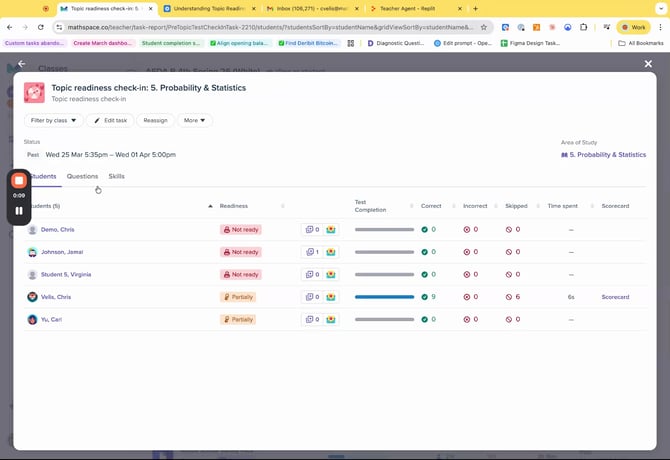Click the sticker icon for Demo, Chris

(x=331, y=230)
